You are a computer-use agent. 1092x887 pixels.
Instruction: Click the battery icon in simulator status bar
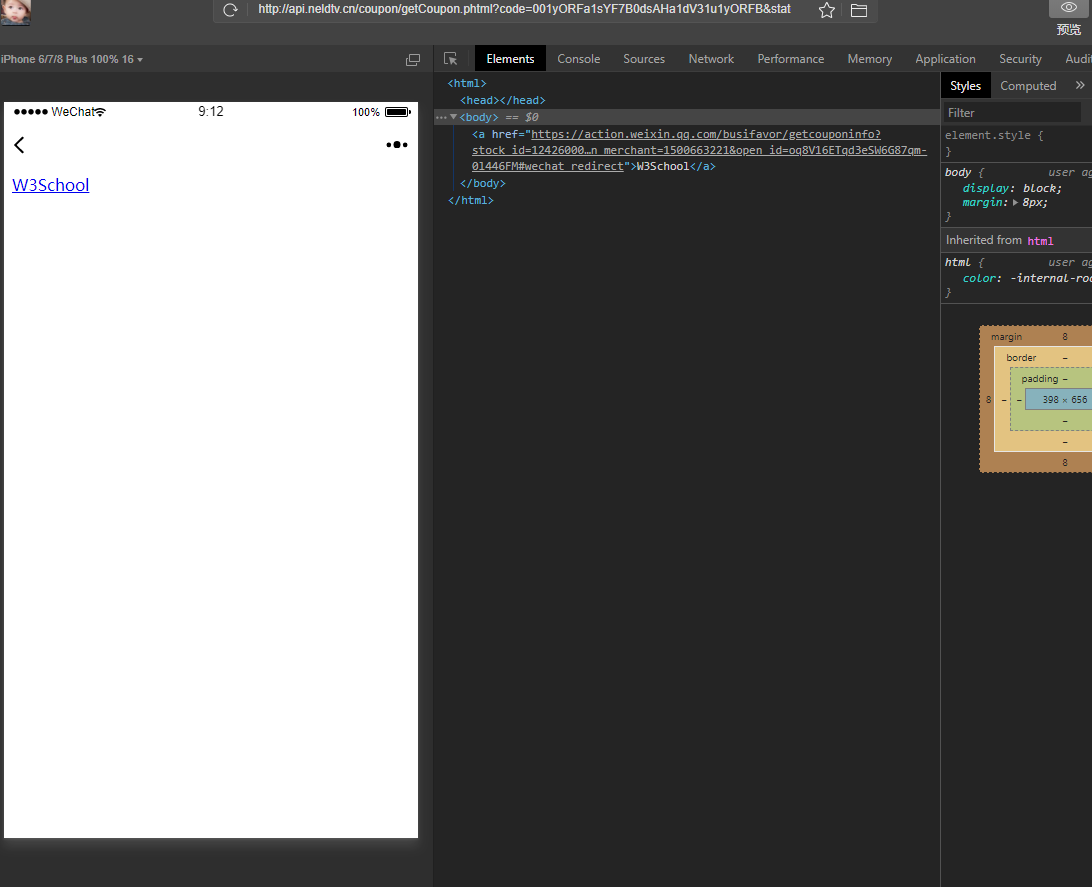(398, 112)
